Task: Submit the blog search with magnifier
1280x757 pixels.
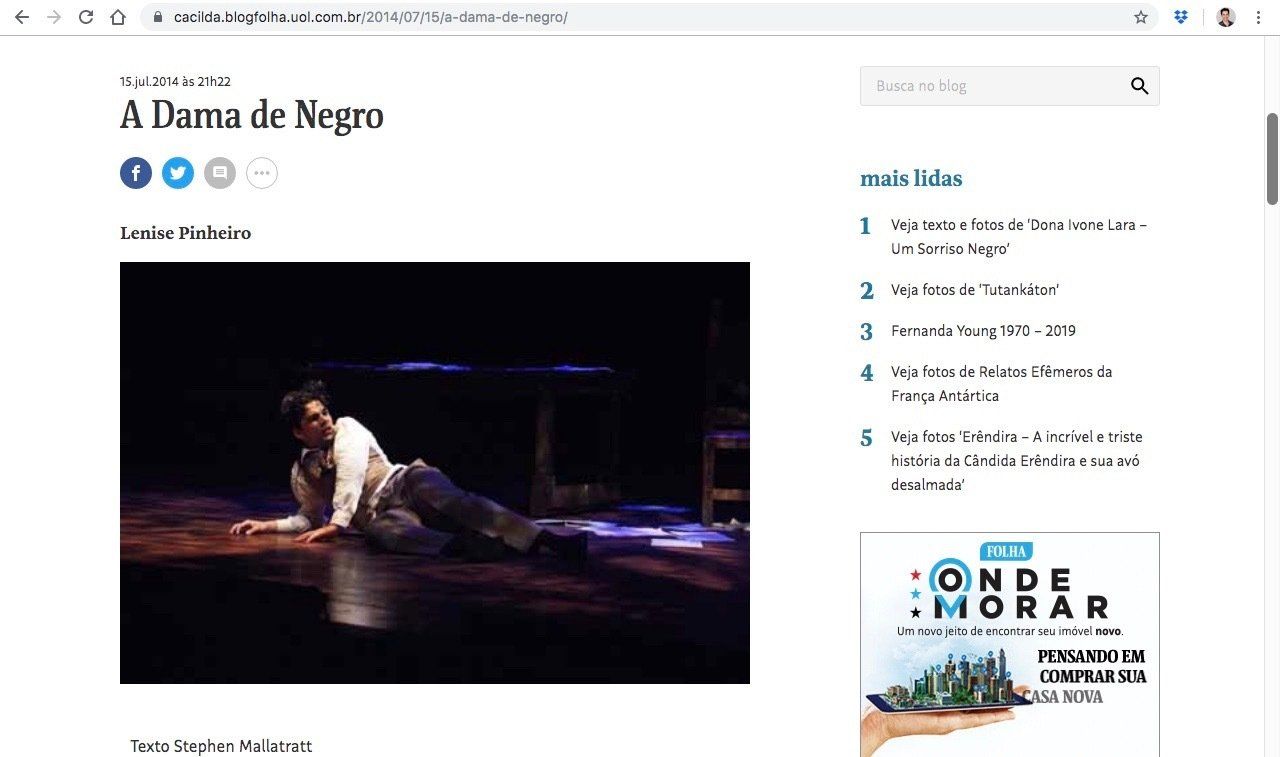Action: pos(1139,86)
